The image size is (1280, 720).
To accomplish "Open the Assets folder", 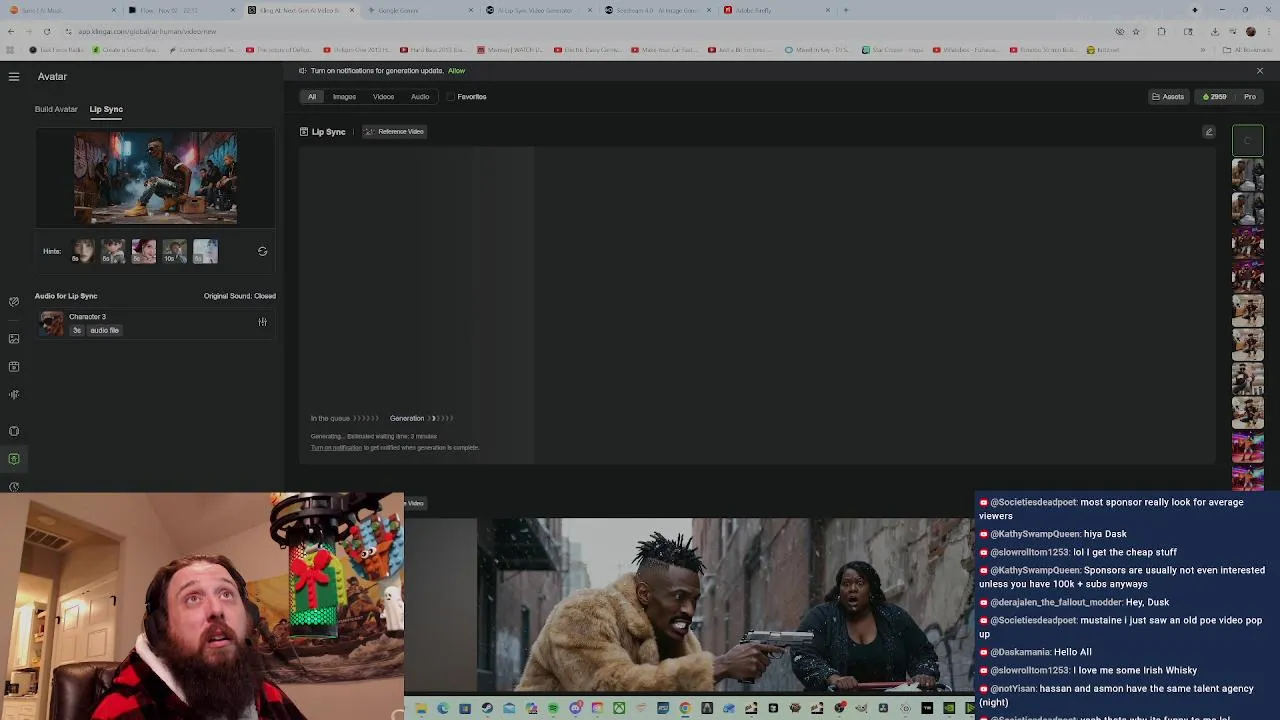I will pos(1168,97).
